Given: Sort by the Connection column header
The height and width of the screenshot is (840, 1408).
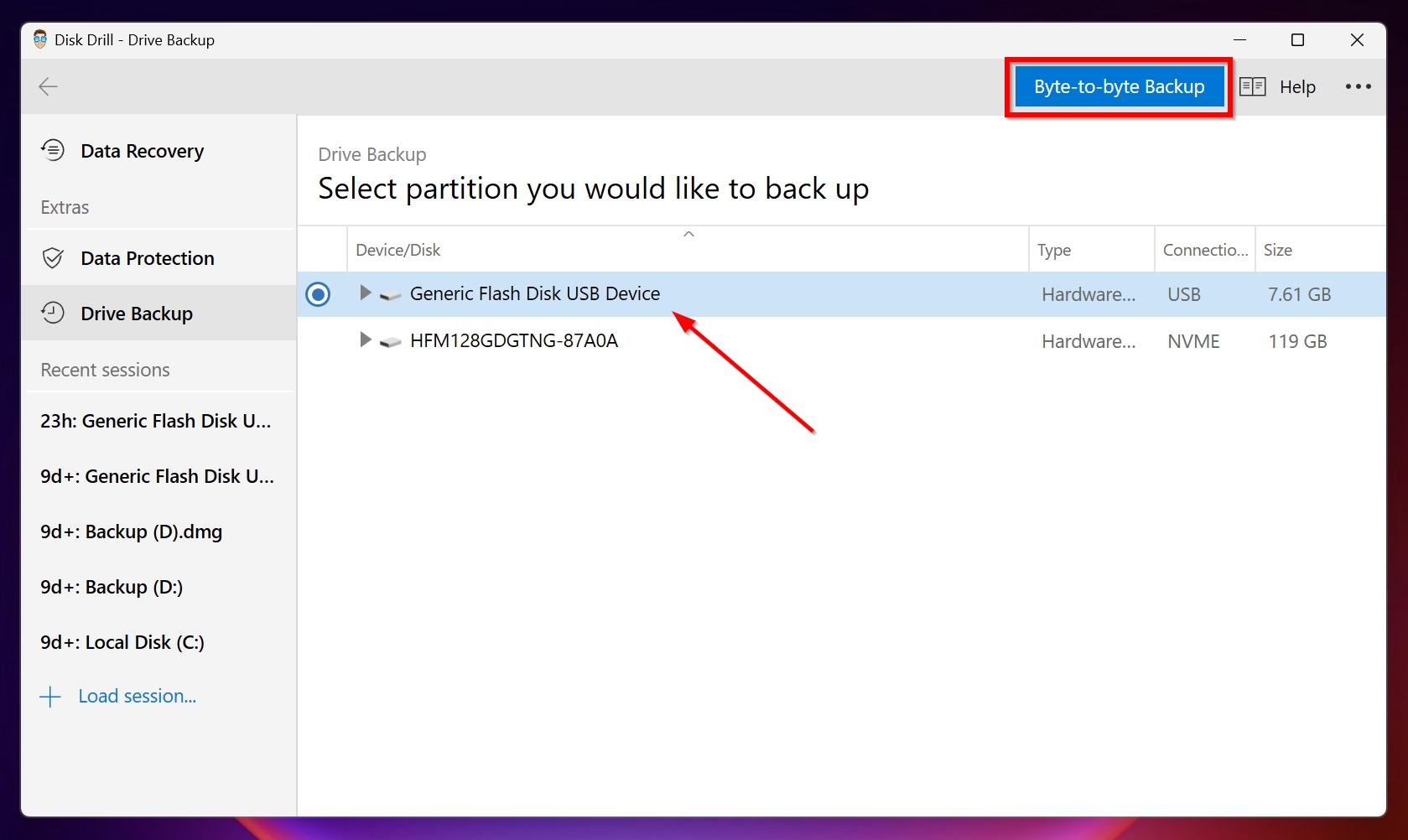Looking at the screenshot, I should pos(1205,250).
